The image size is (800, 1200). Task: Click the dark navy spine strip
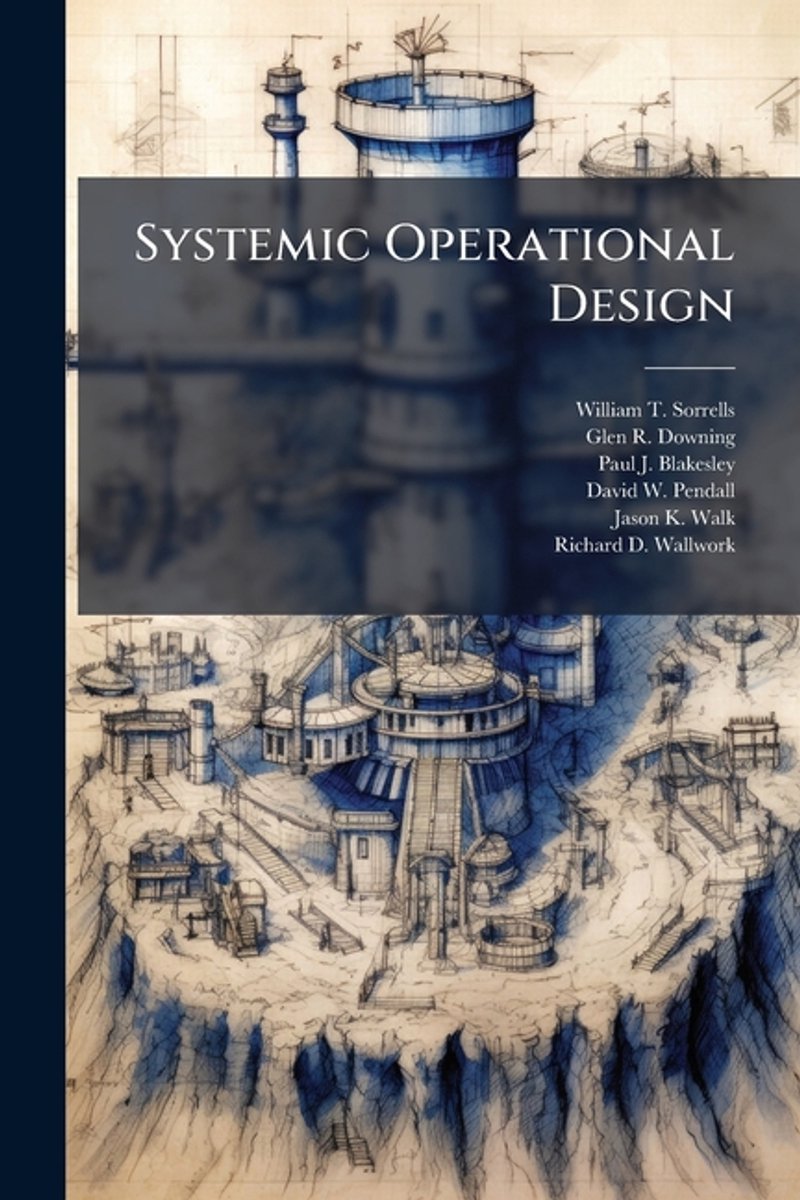click(x=32, y=600)
